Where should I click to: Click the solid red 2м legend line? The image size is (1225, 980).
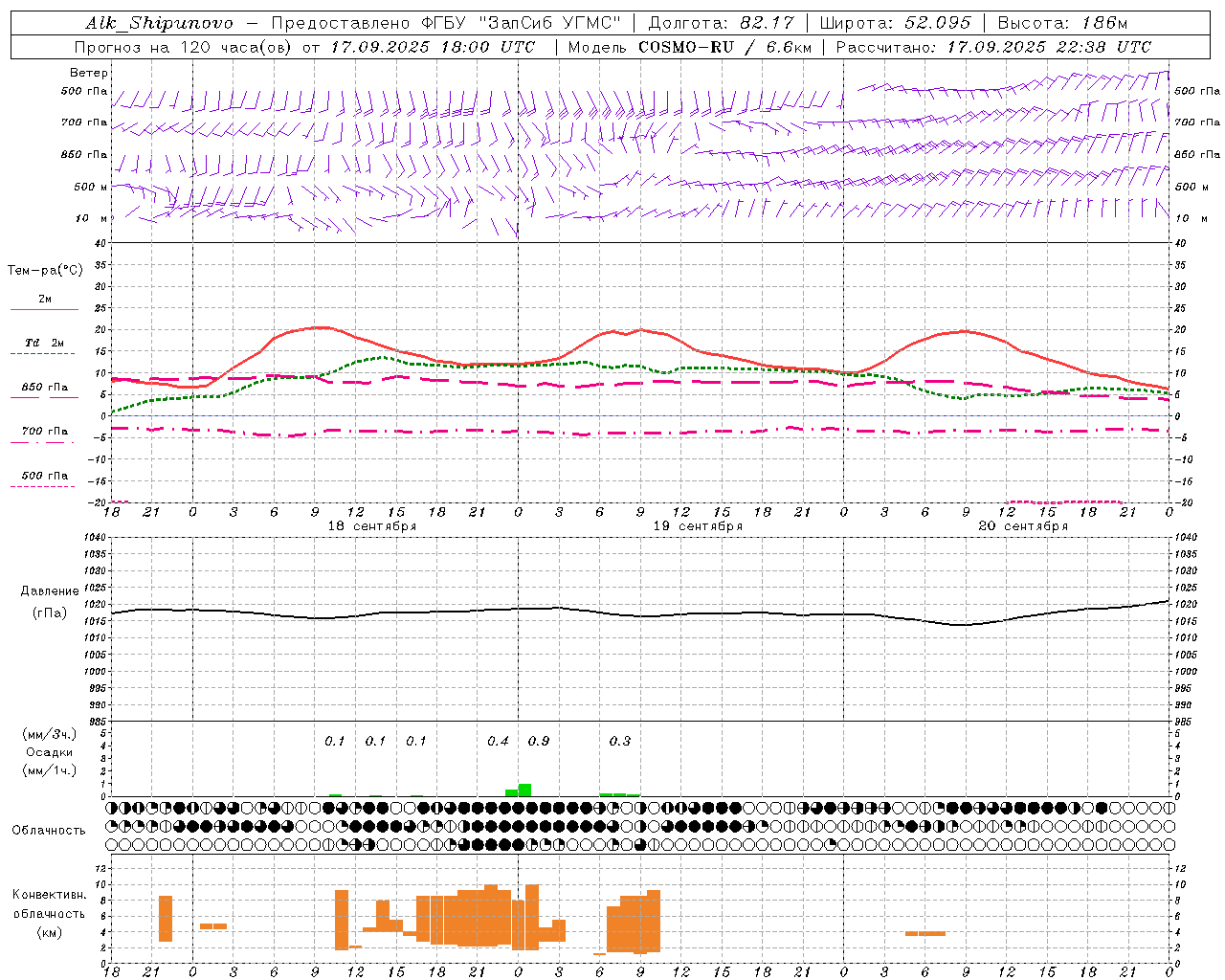pos(44,309)
